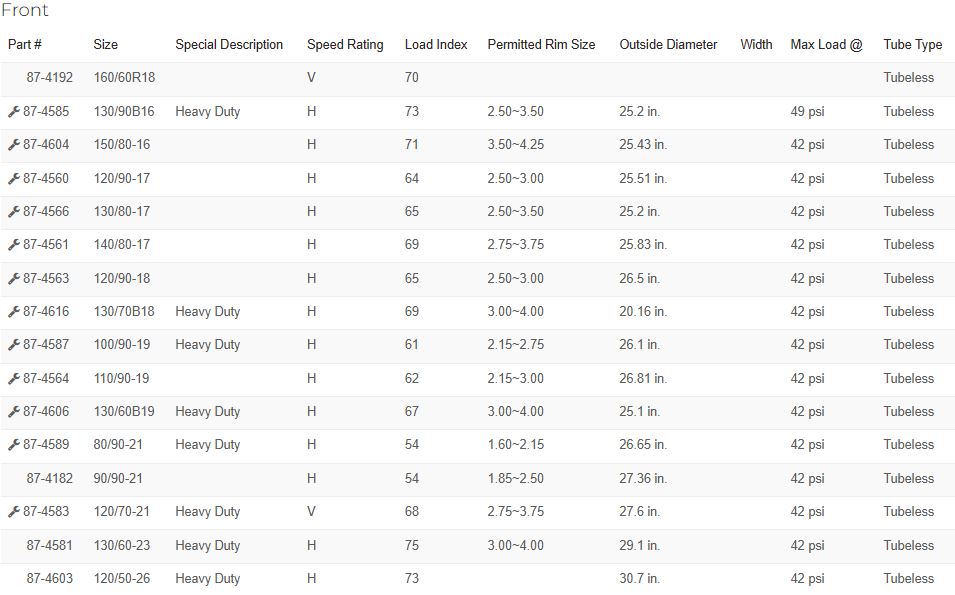The image size is (955, 595).
Task: Click wrench icon next to 87-4561
Action: (13, 244)
